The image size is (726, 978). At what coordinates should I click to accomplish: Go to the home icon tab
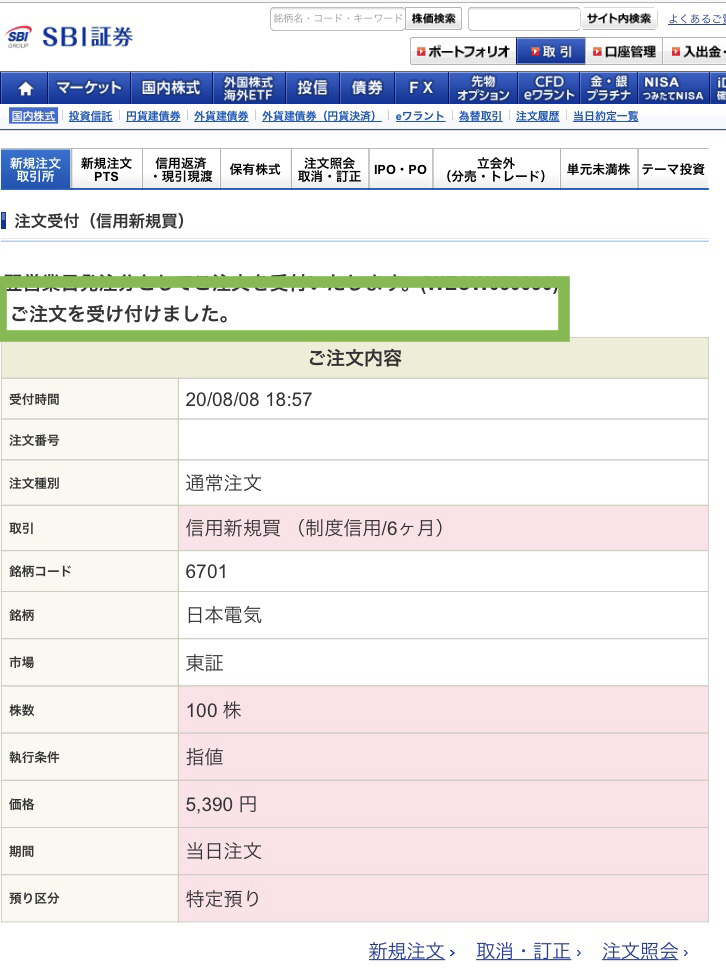tap(25, 88)
